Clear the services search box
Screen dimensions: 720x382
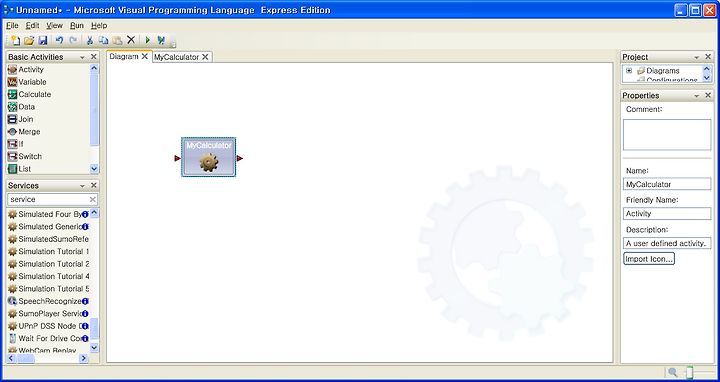point(92,200)
